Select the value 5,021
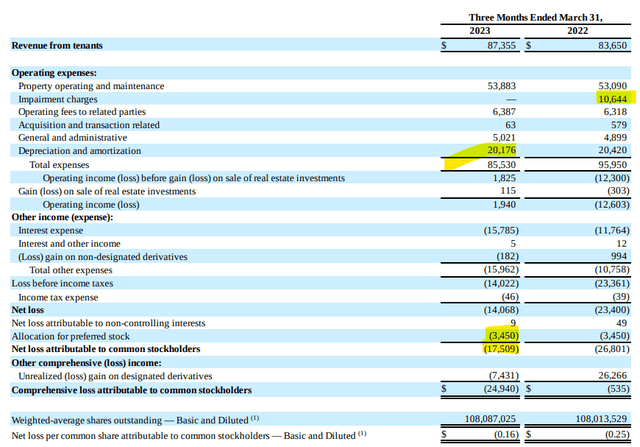Screen dimensions: 640x447 click(504, 138)
